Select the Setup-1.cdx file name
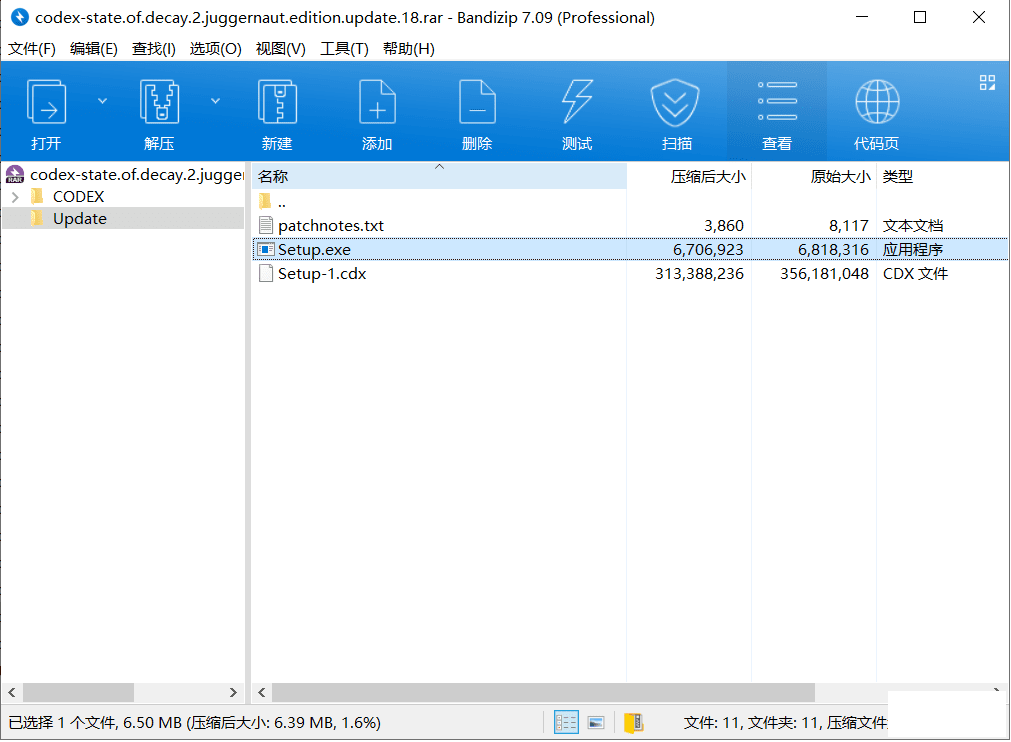The image size is (1011, 742). (322, 273)
